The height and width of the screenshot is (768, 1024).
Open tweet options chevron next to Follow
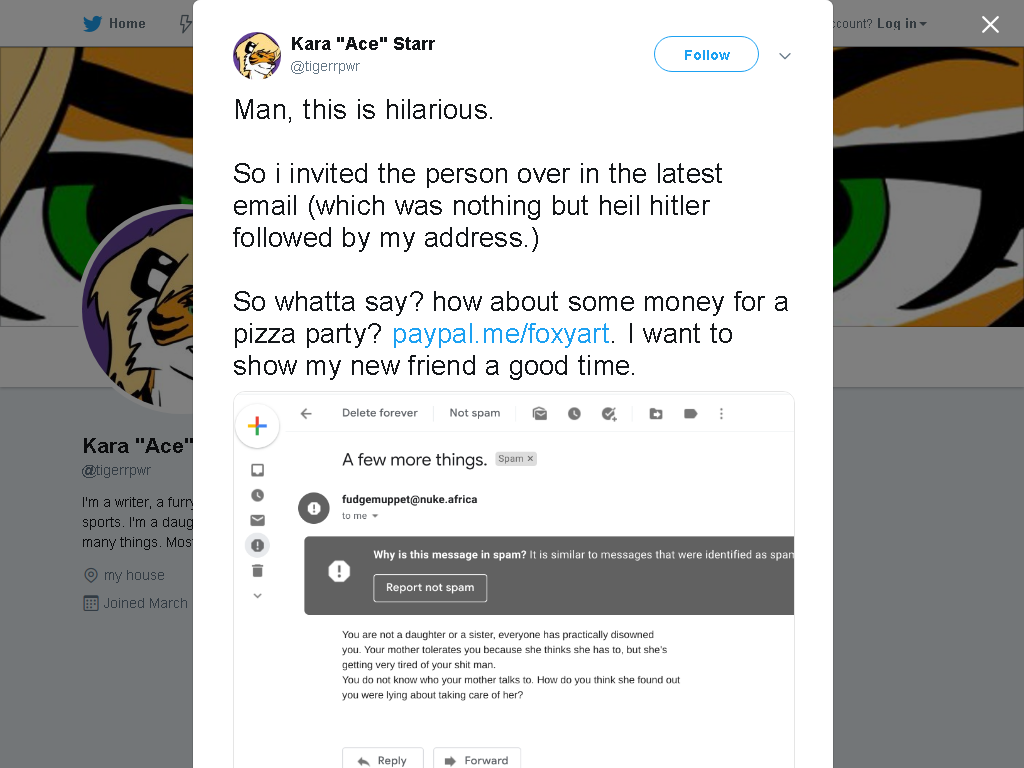pyautogui.click(x=785, y=56)
